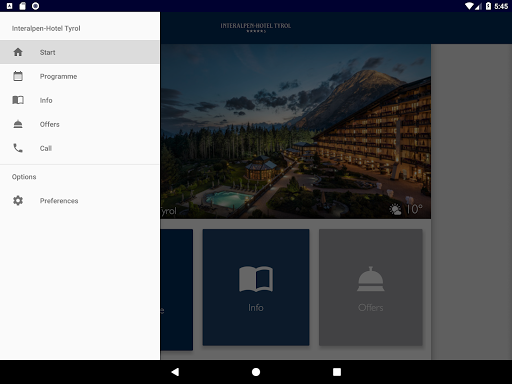Click the calendar icon beside Programme

click(x=18, y=76)
